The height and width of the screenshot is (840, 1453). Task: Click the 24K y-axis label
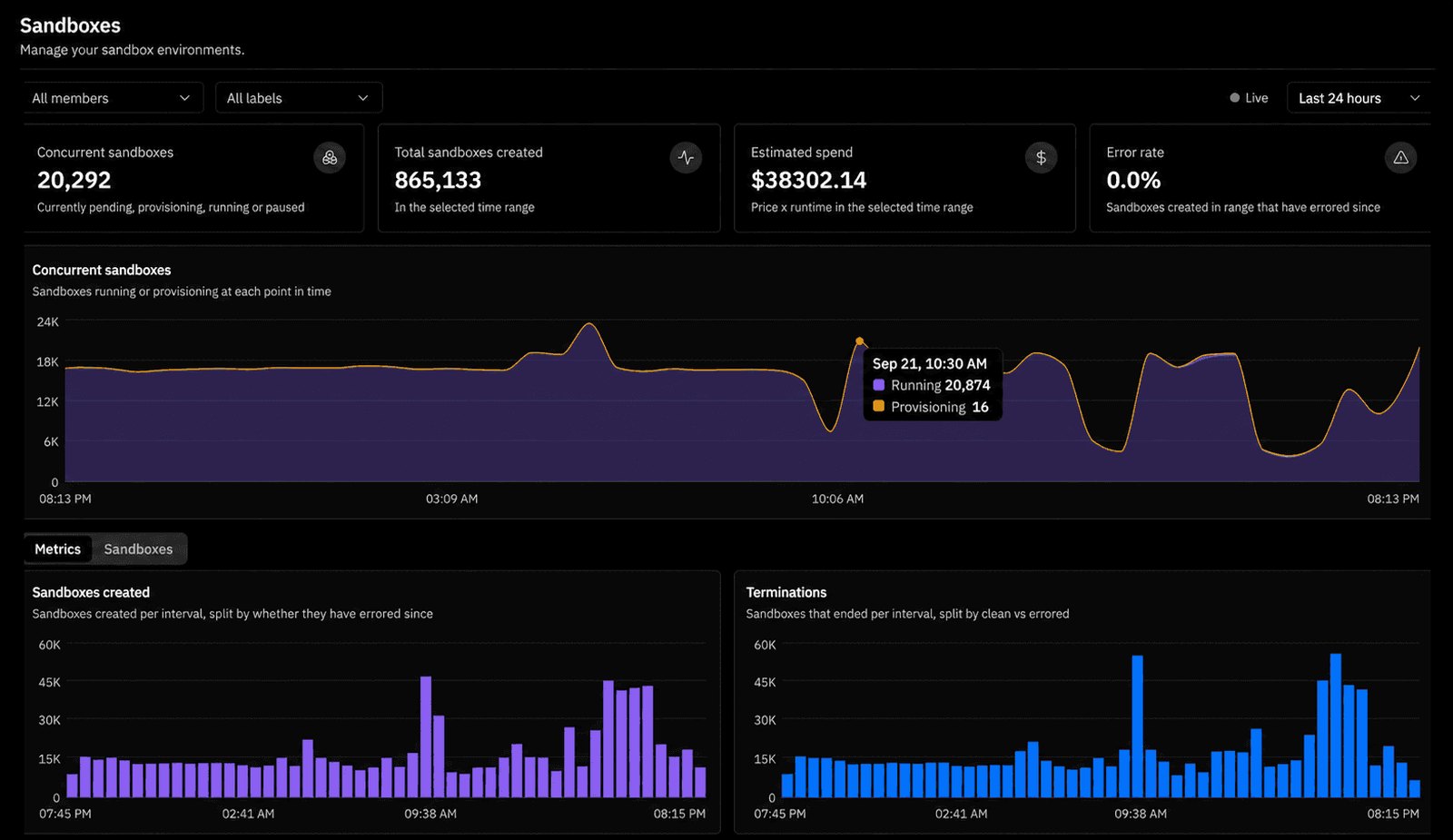[x=47, y=321]
